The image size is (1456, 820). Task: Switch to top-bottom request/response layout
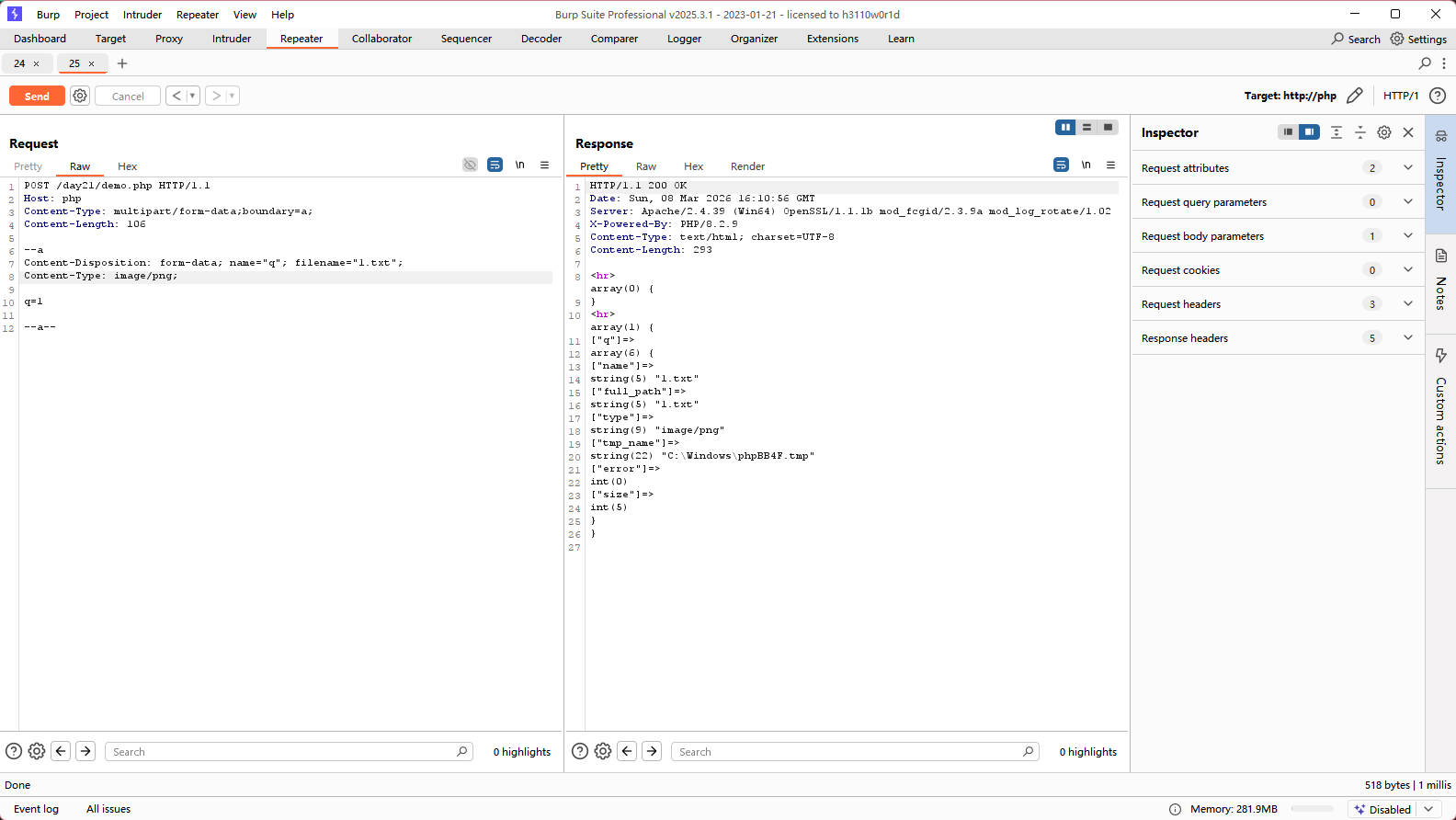point(1086,127)
